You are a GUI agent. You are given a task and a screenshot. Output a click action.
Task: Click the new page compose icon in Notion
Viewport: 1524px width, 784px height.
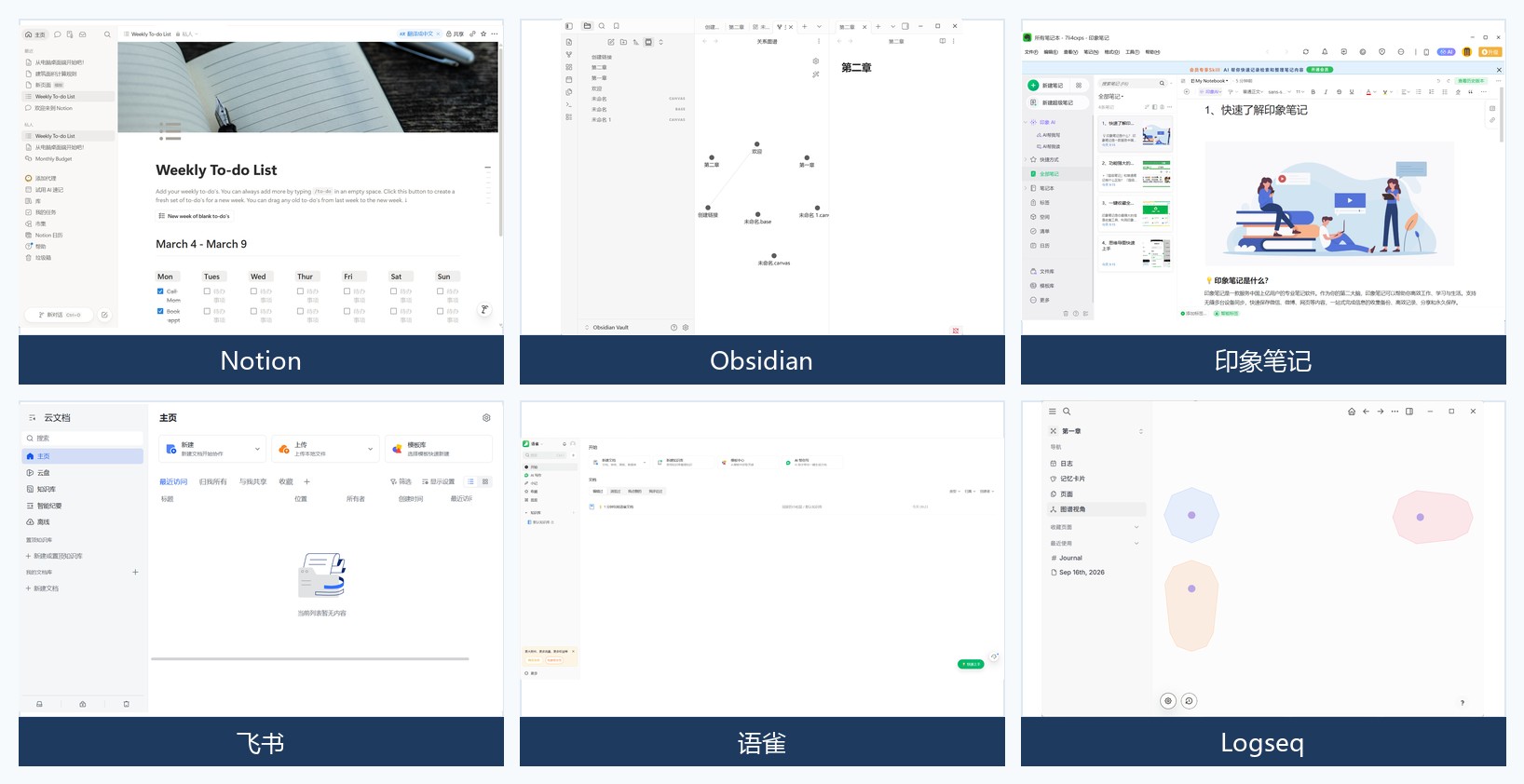104,315
